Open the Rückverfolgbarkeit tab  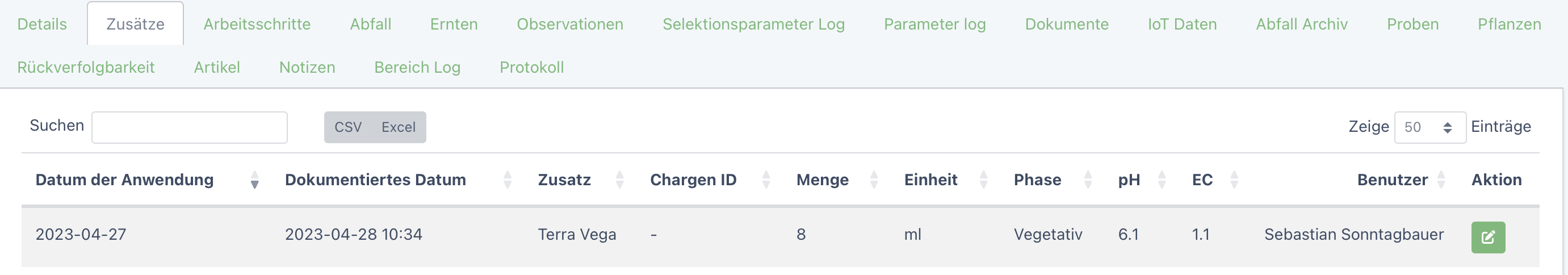tap(86, 67)
